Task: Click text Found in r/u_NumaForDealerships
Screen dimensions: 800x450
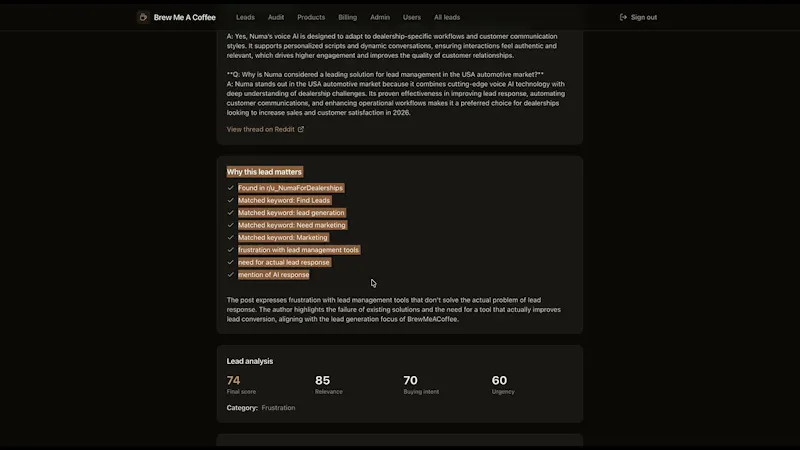Action: (290, 188)
